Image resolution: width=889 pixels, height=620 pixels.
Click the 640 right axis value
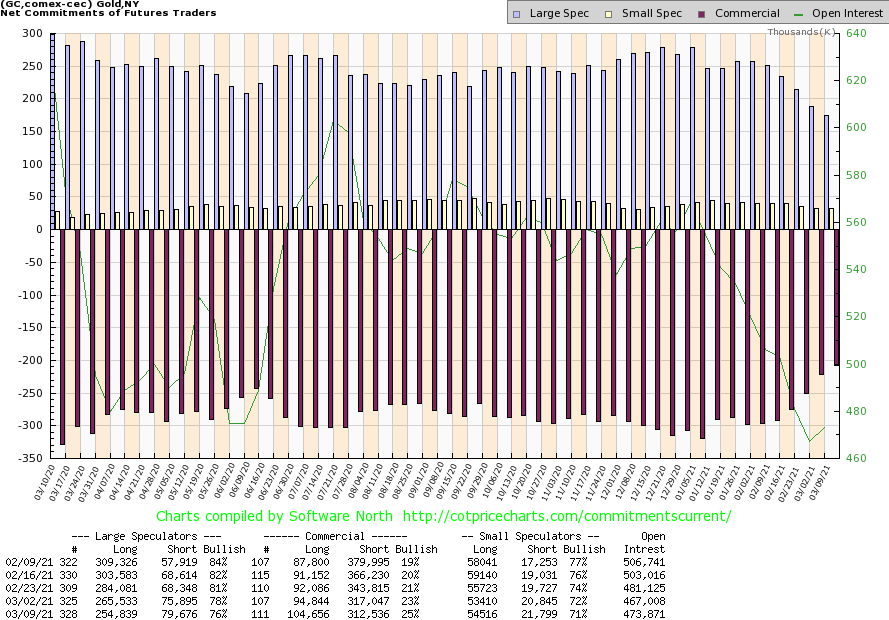tap(856, 33)
